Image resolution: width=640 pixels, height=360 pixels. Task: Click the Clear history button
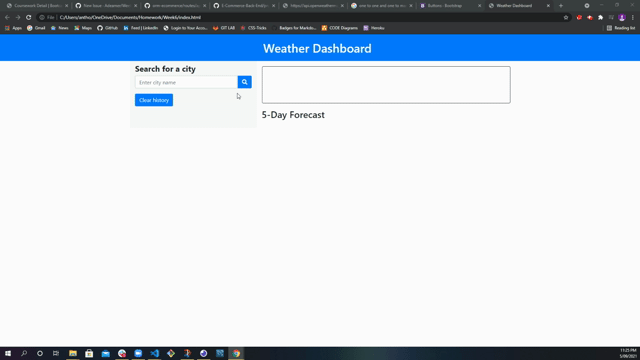[154, 100]
